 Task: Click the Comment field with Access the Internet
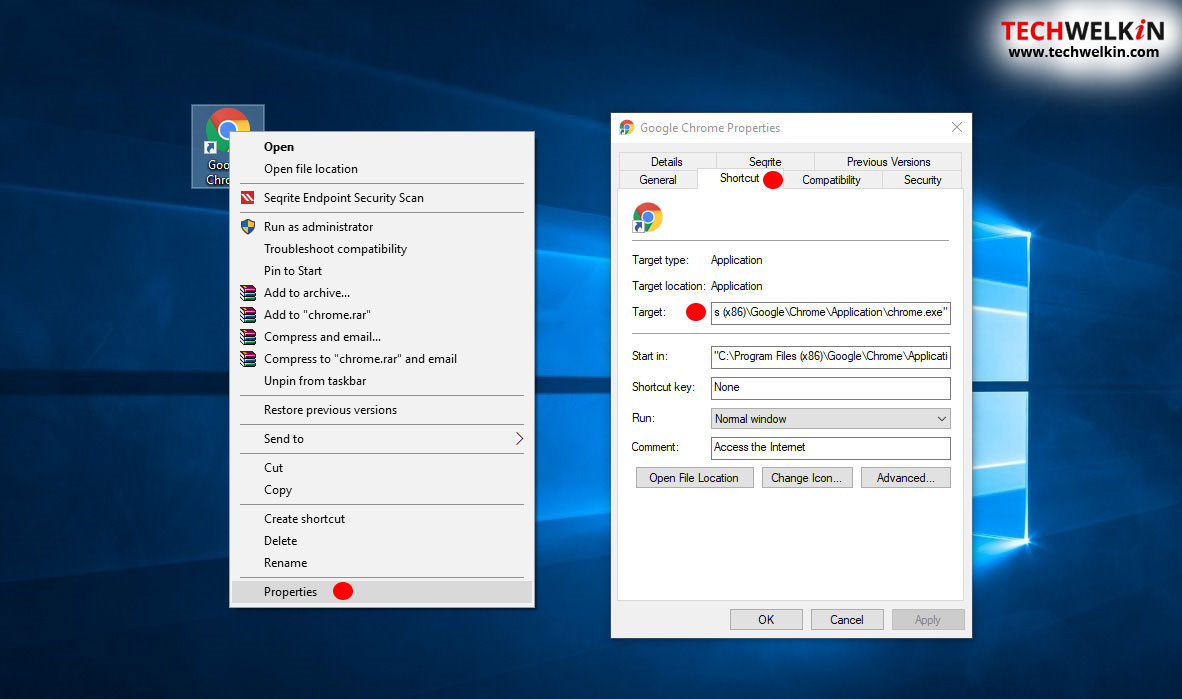coord(830,448)
